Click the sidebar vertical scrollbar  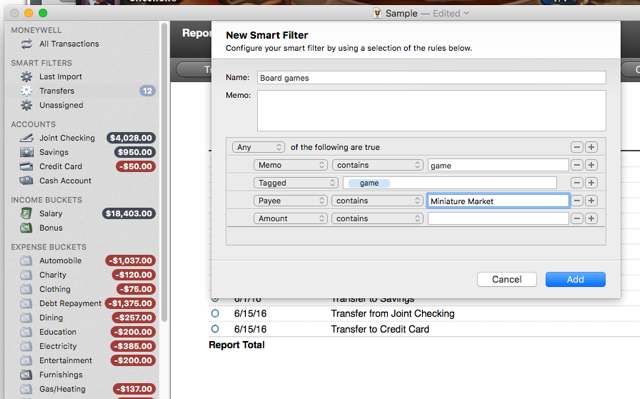tap(164, 172)
